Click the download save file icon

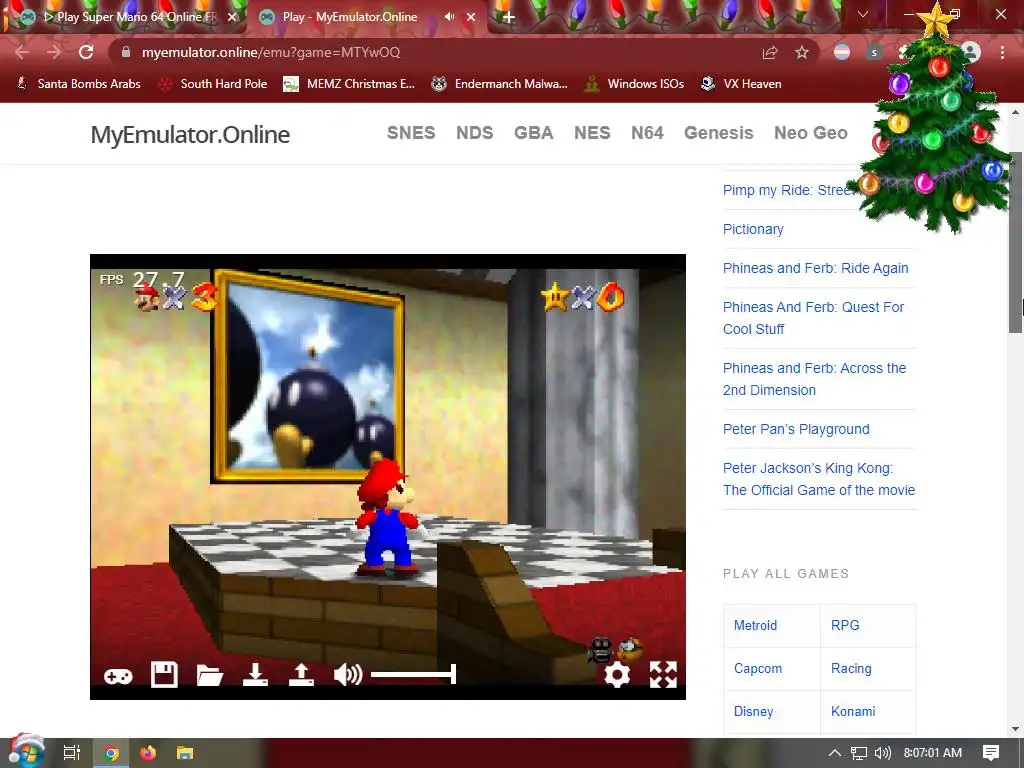pos(255,675)
